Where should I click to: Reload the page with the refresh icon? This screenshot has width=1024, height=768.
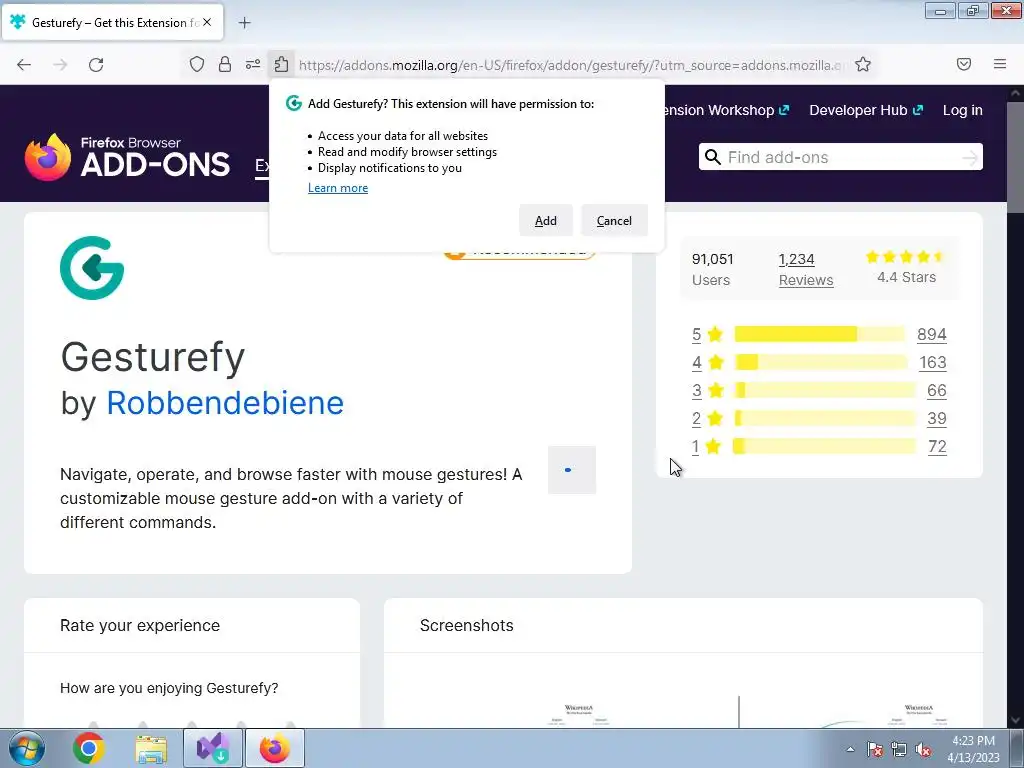pos(96,65)
